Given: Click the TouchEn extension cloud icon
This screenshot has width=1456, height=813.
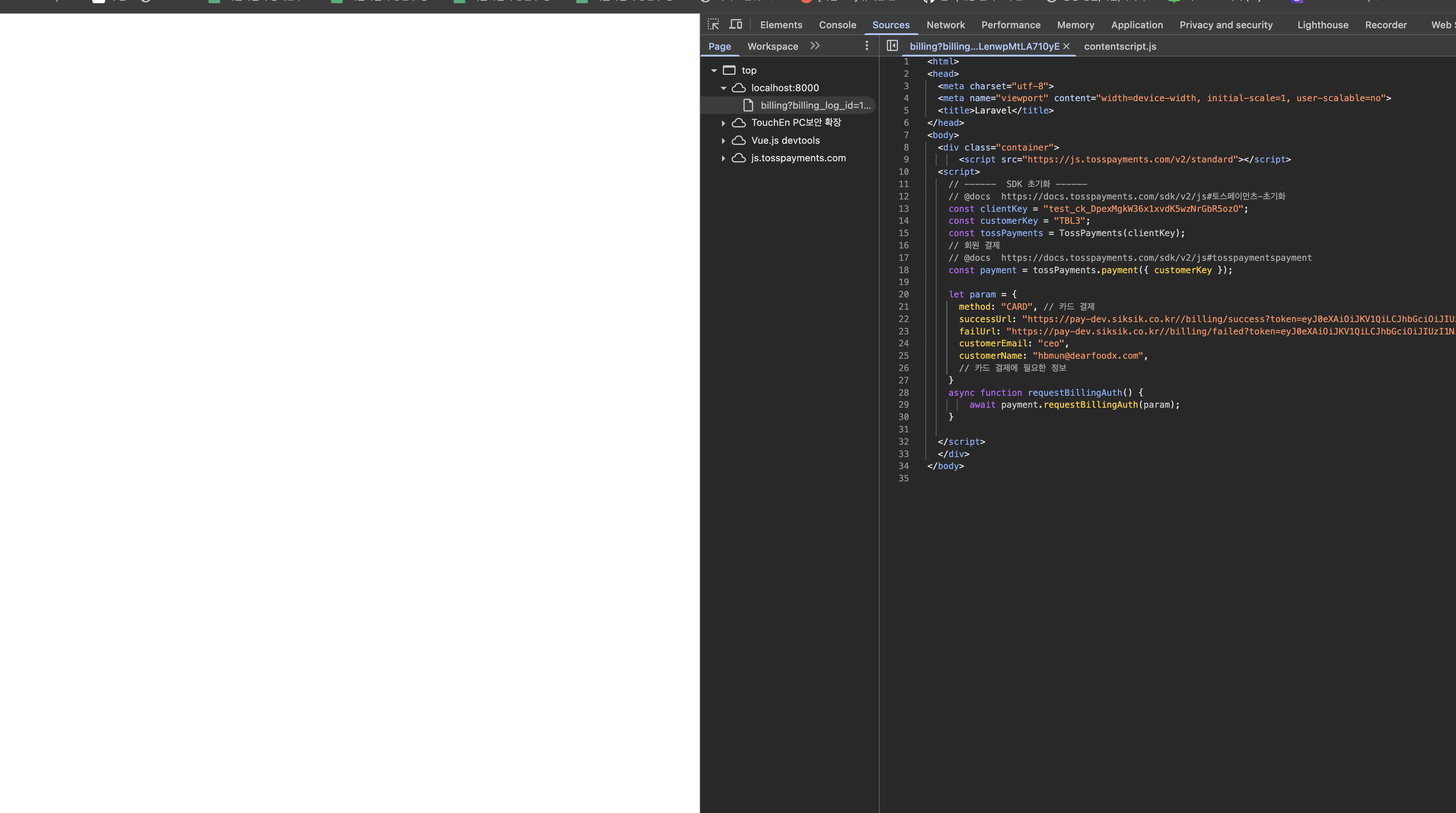Looking at the screenshot, I should (739, 123).
